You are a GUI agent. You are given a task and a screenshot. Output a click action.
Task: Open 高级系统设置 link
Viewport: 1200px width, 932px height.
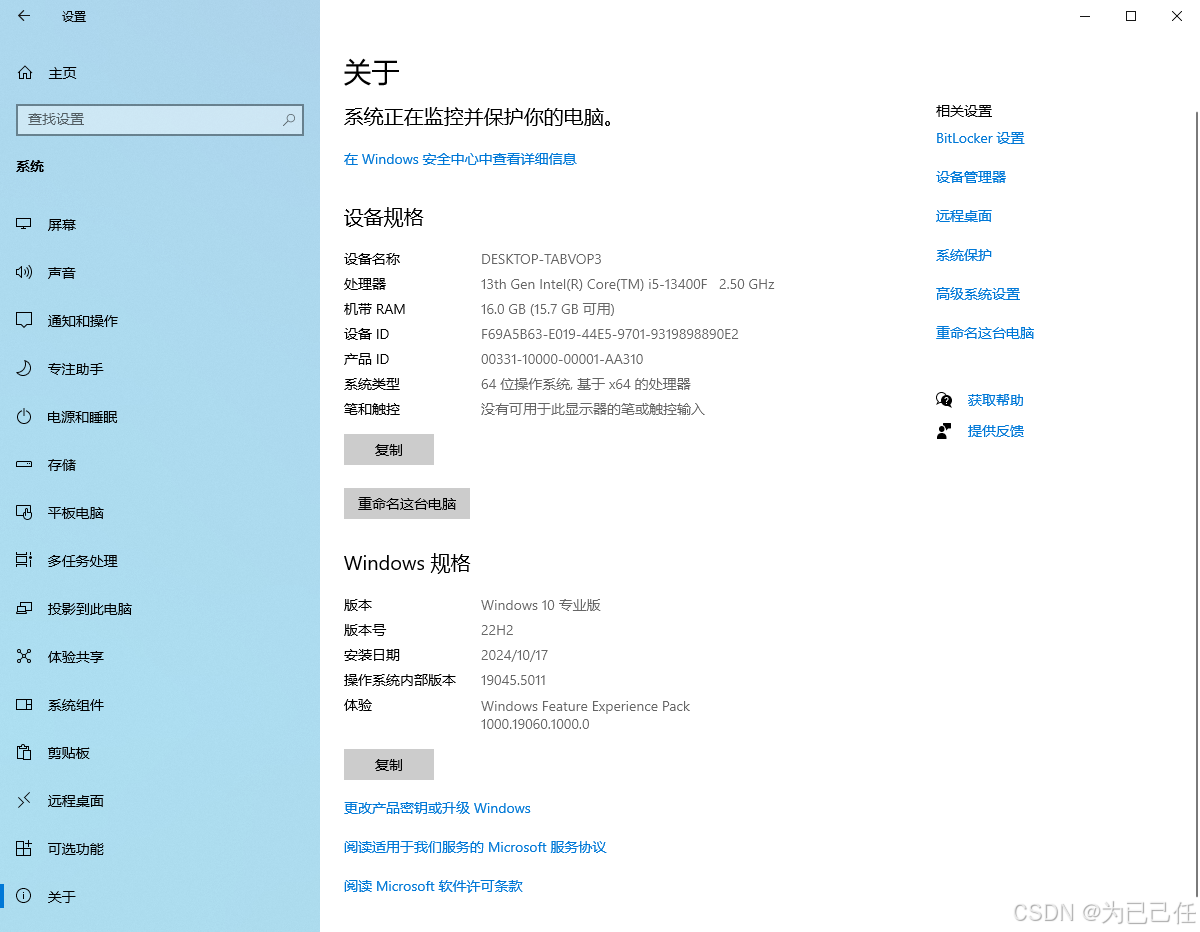[x=978, y=294]
